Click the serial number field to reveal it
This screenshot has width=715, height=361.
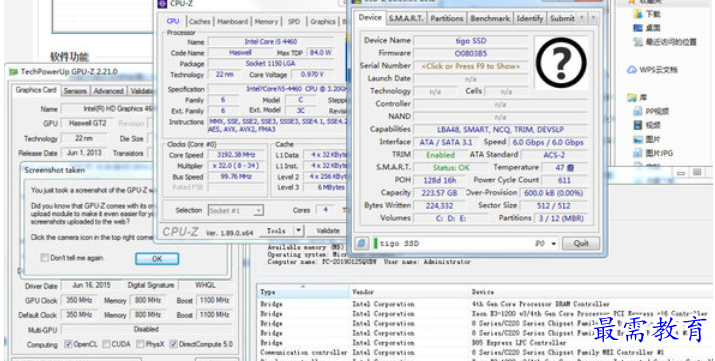(x=470, y=66)
